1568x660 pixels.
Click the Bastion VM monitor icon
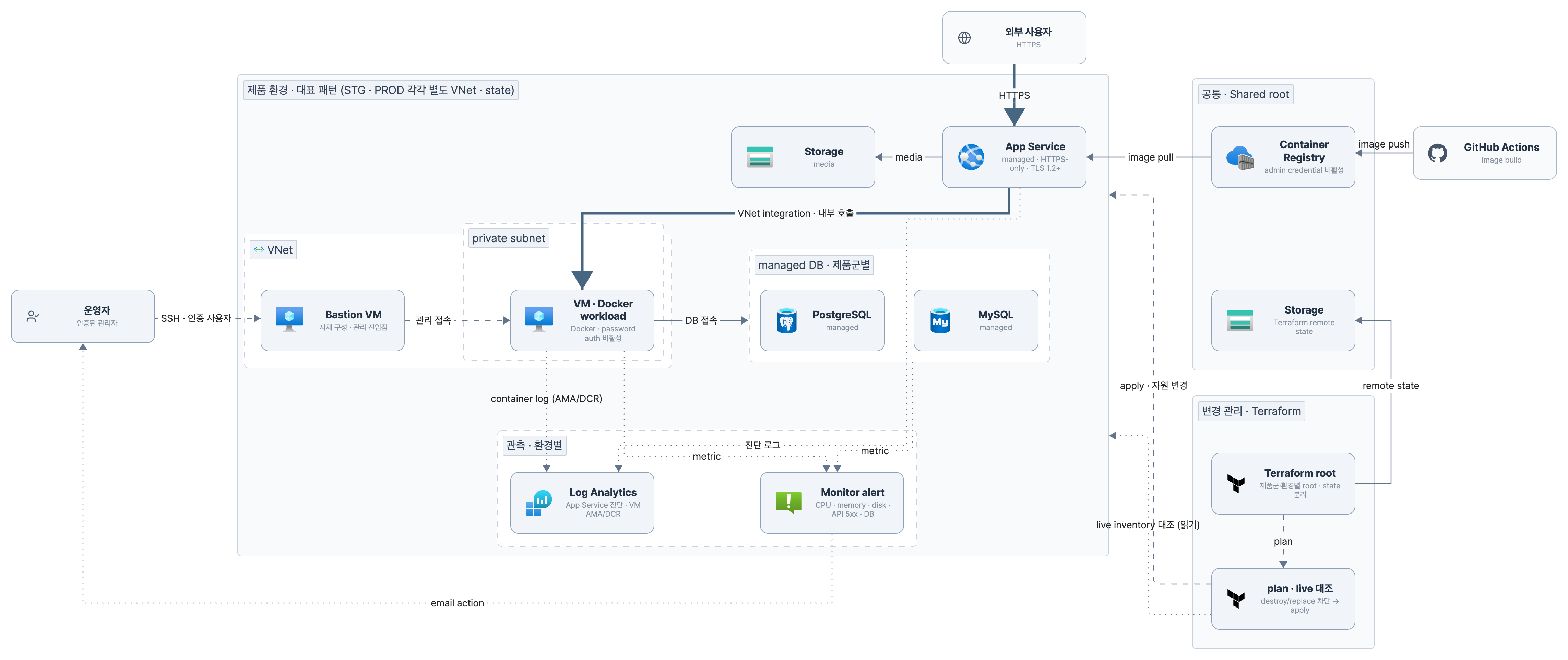289,320
